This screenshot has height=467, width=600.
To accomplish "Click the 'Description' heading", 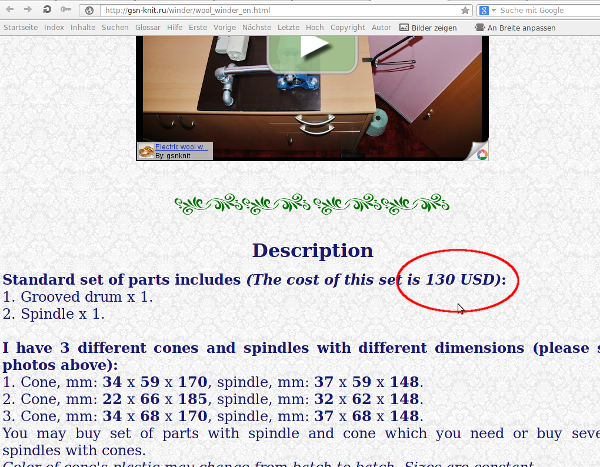I will pos(313,251).
